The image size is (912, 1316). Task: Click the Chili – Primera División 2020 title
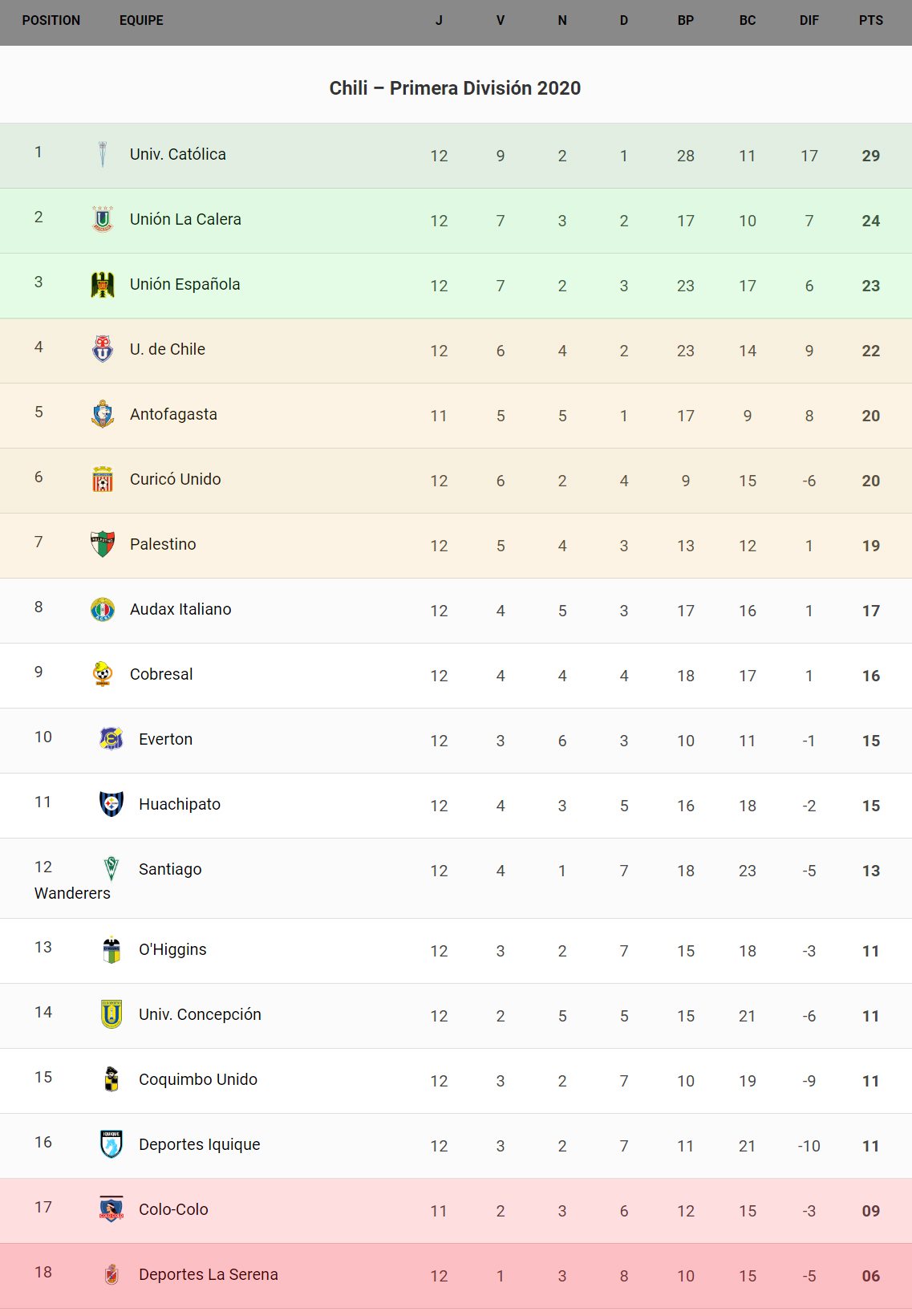click(455, 88)
